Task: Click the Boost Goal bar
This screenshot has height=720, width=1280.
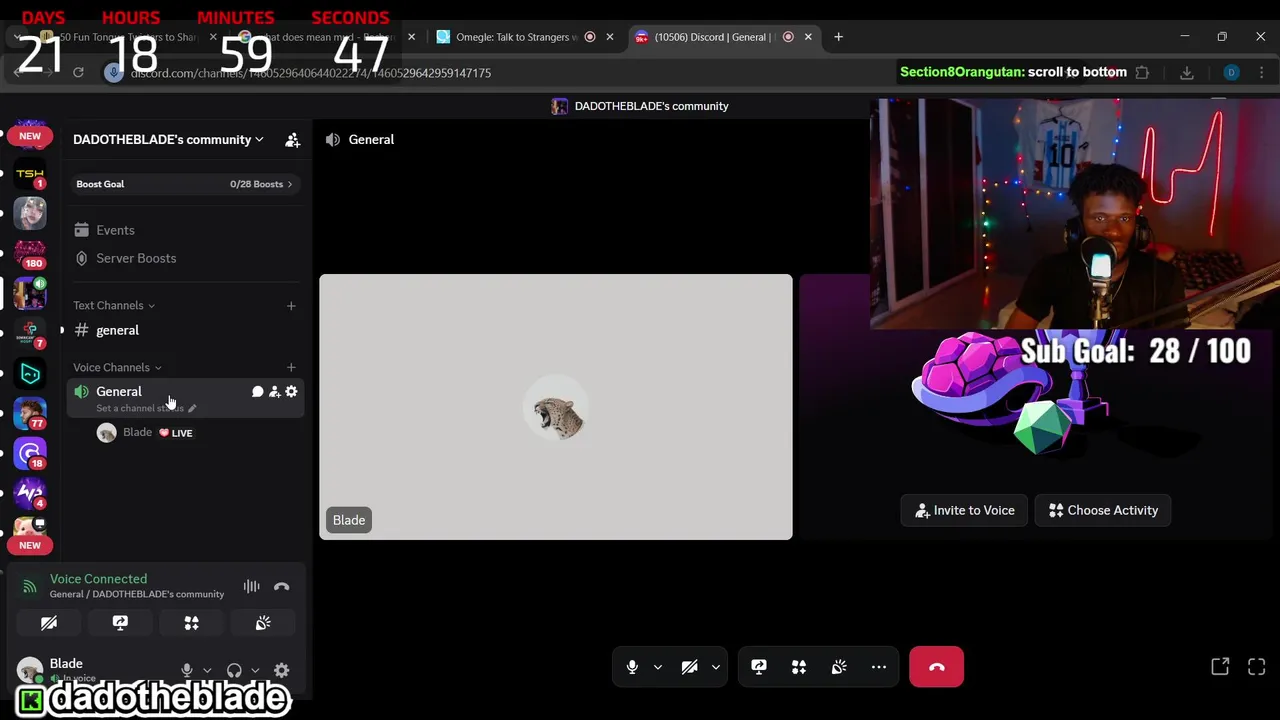Action: 186,184
